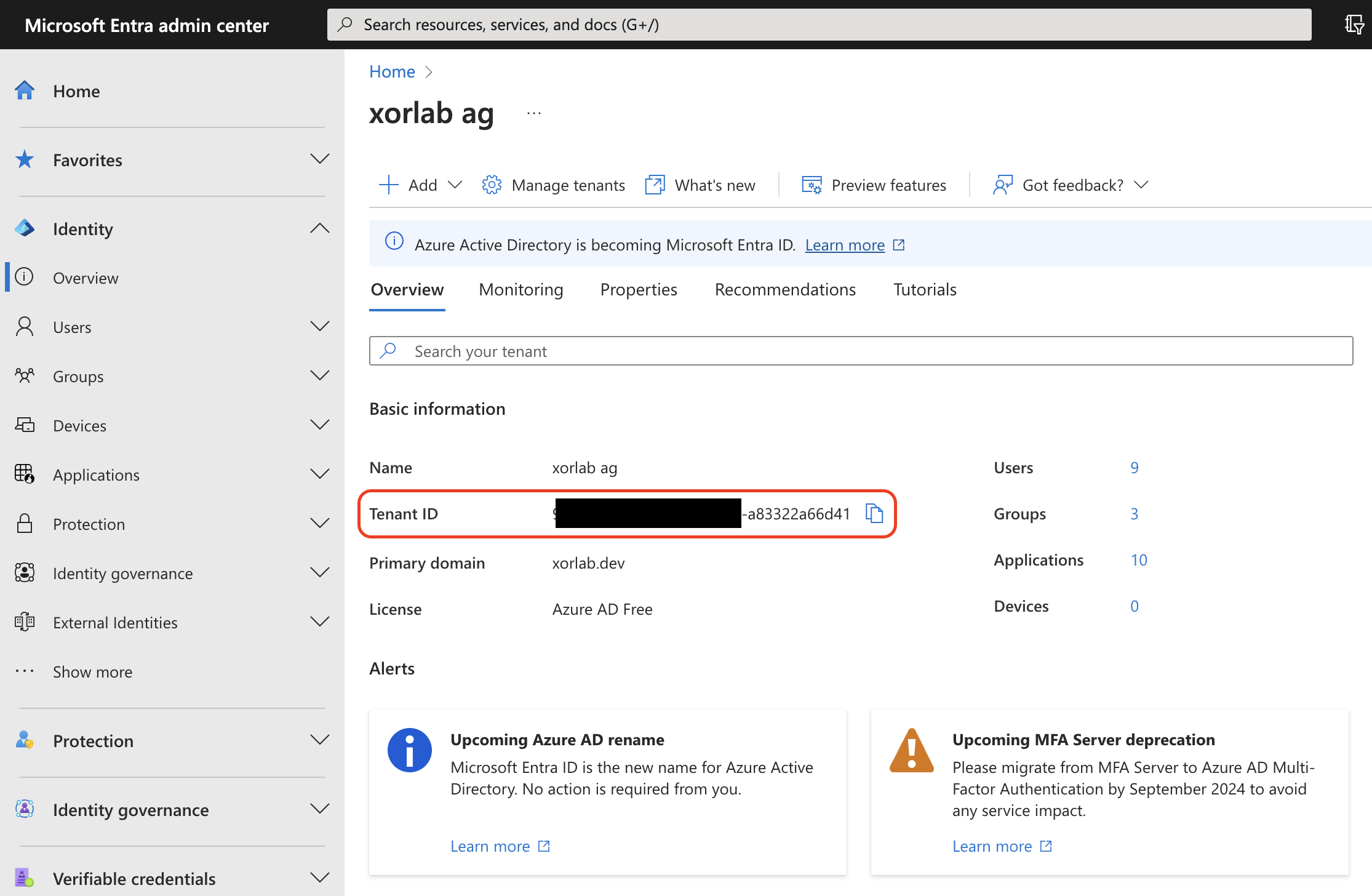Image resolution: width=1372 pixels, height=896 pixels.
Task: Click What's new toolbar label
Action: click(x=715, y=185)
